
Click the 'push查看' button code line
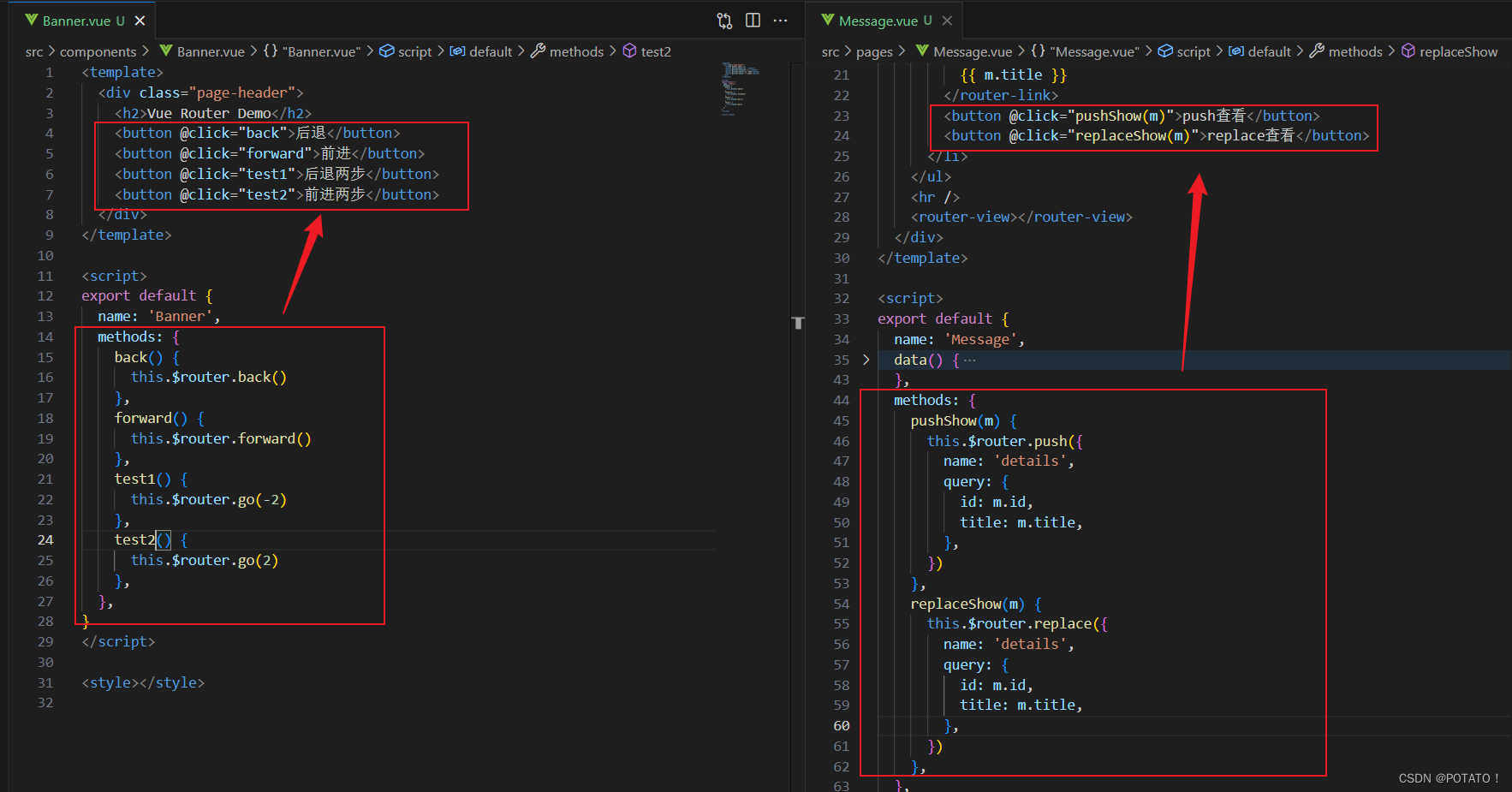[x=1132, y=116]
